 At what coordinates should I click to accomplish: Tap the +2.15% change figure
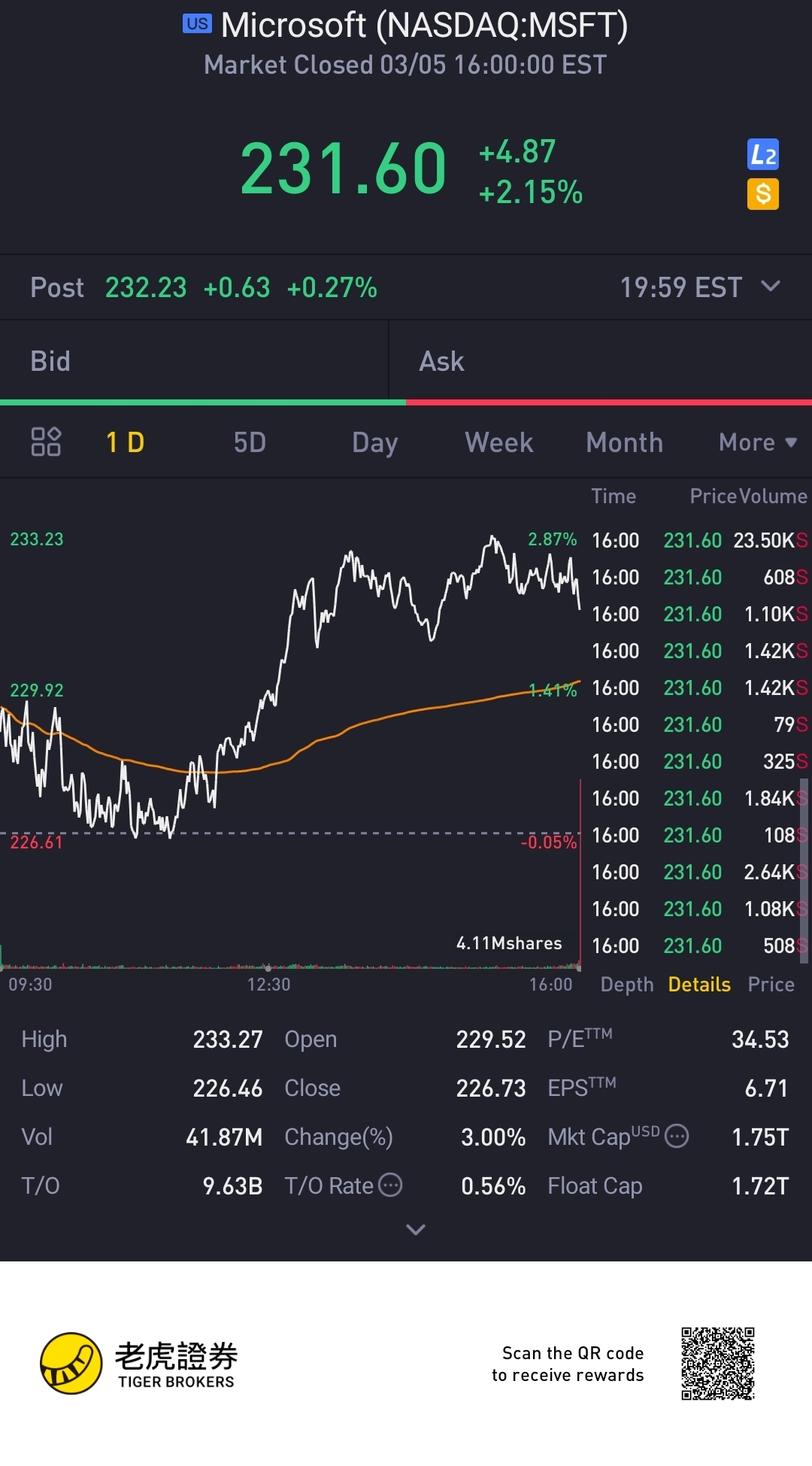(531, 193)
